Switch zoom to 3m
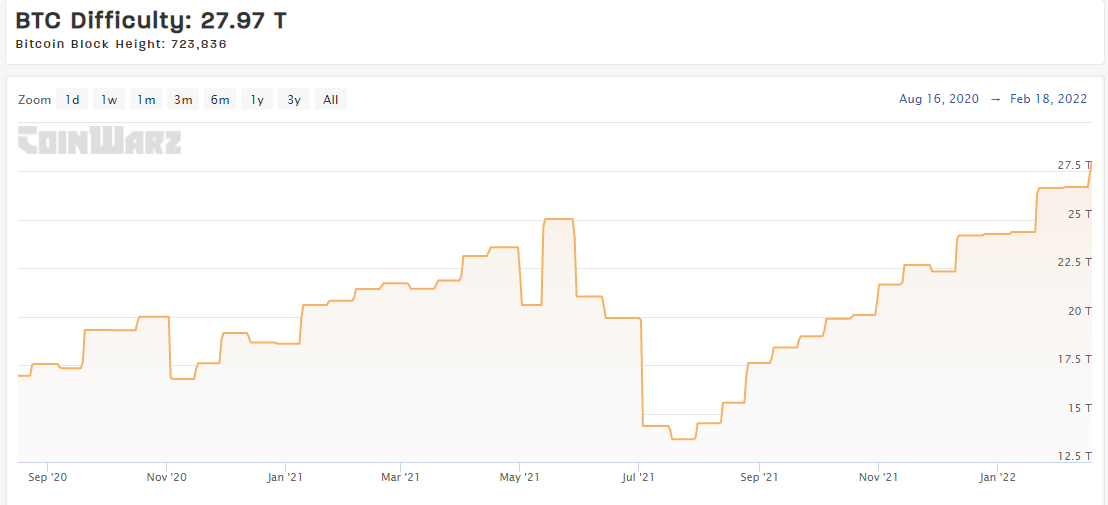Image resolution: width=1108 pixels, height=505 pixels. point(183,99)
